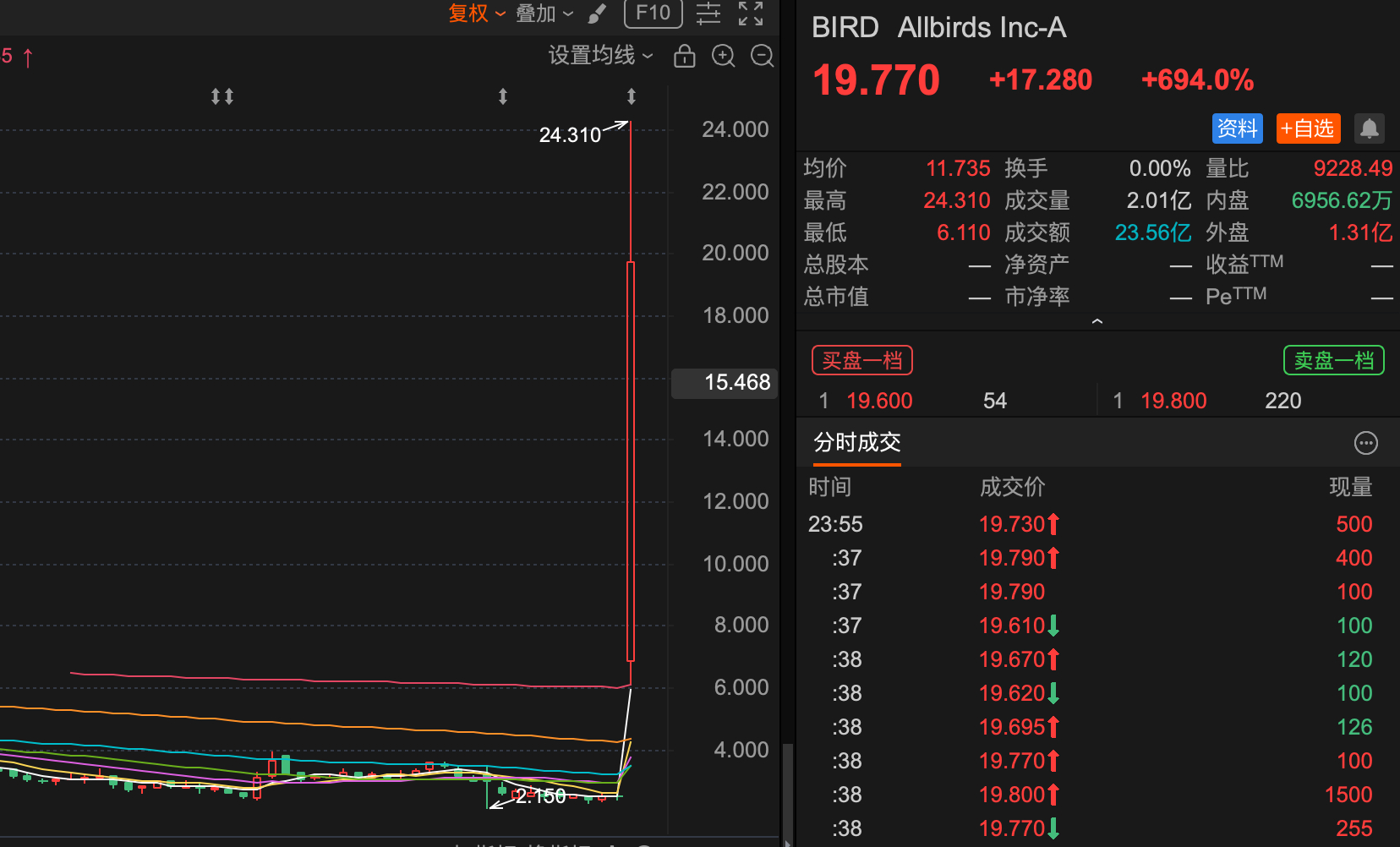
Task: Select the 分时成交 tab
Action: (x=857, y=442)
